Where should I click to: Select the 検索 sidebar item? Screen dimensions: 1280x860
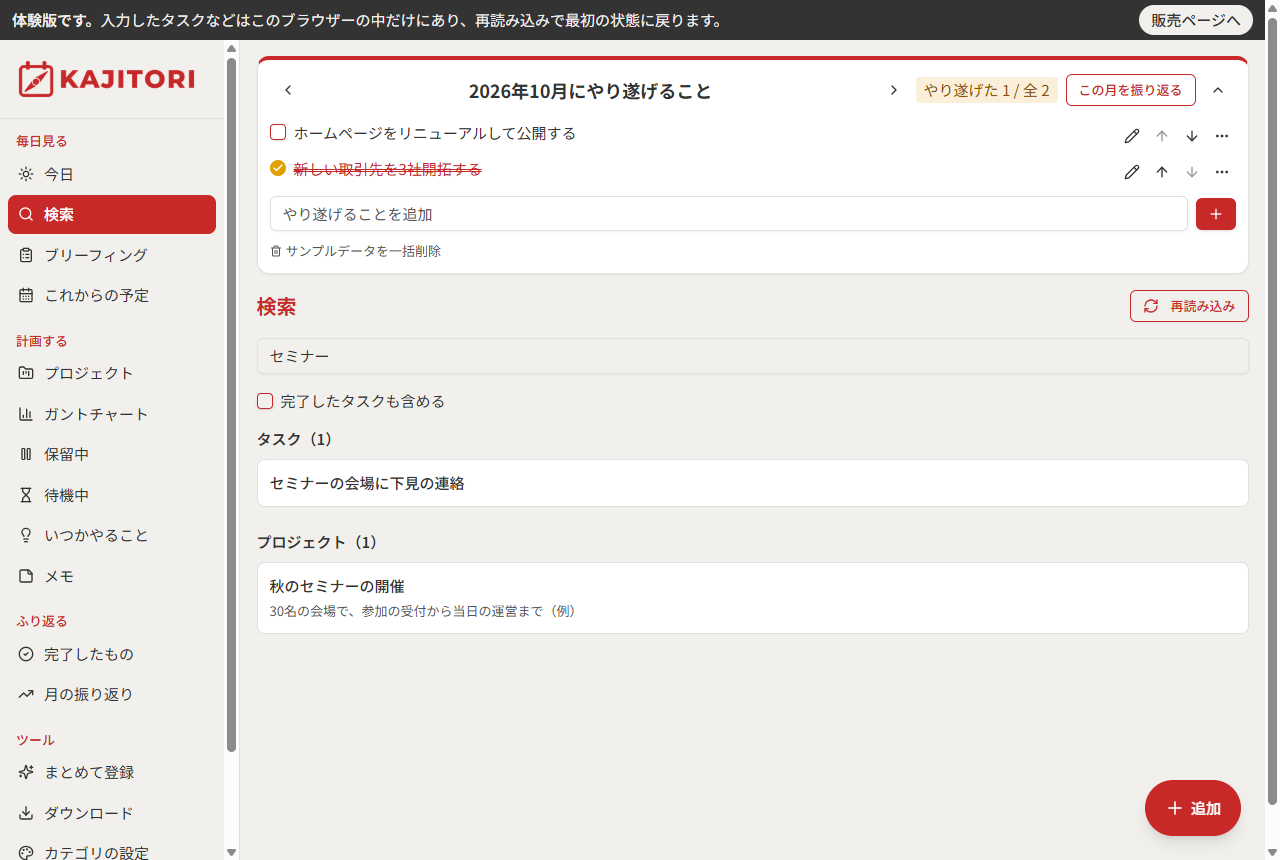click(112, 214)
